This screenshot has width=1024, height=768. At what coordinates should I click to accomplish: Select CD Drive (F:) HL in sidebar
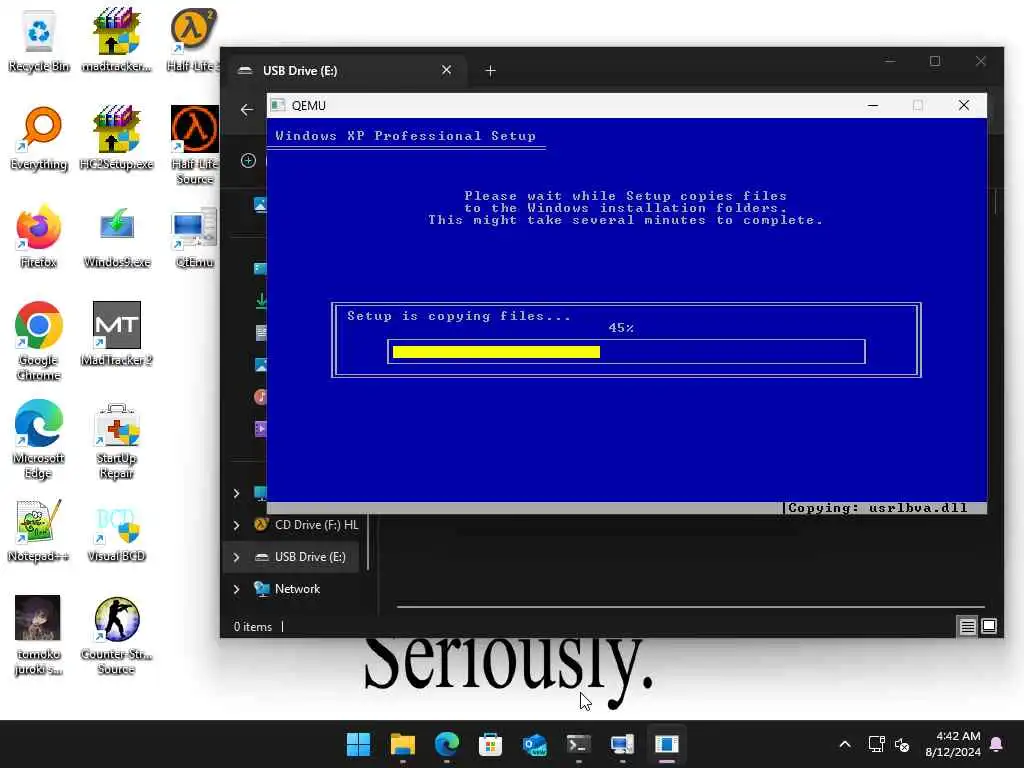307,525
